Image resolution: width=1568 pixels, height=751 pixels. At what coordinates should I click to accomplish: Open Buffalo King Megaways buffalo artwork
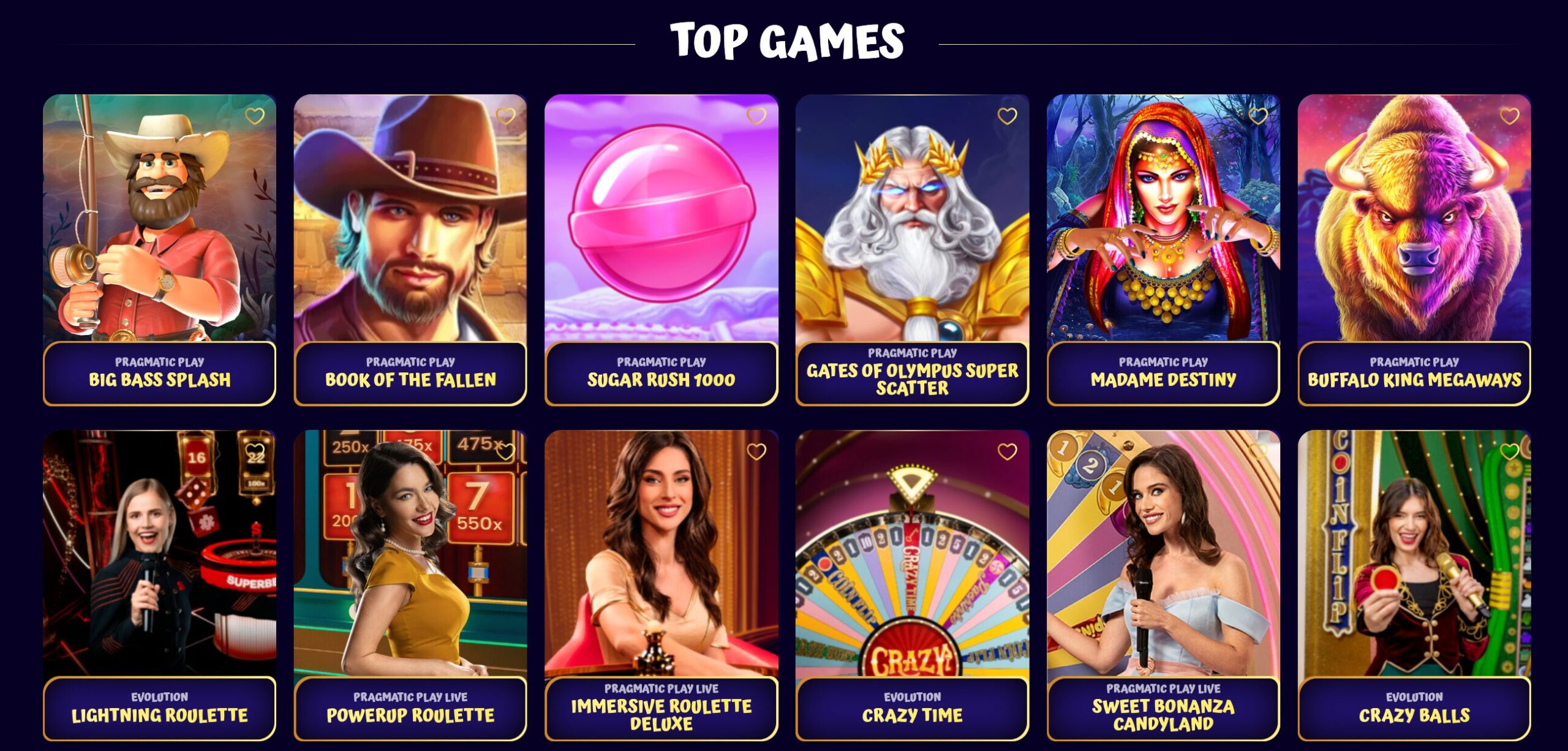tap(1414, 217)
